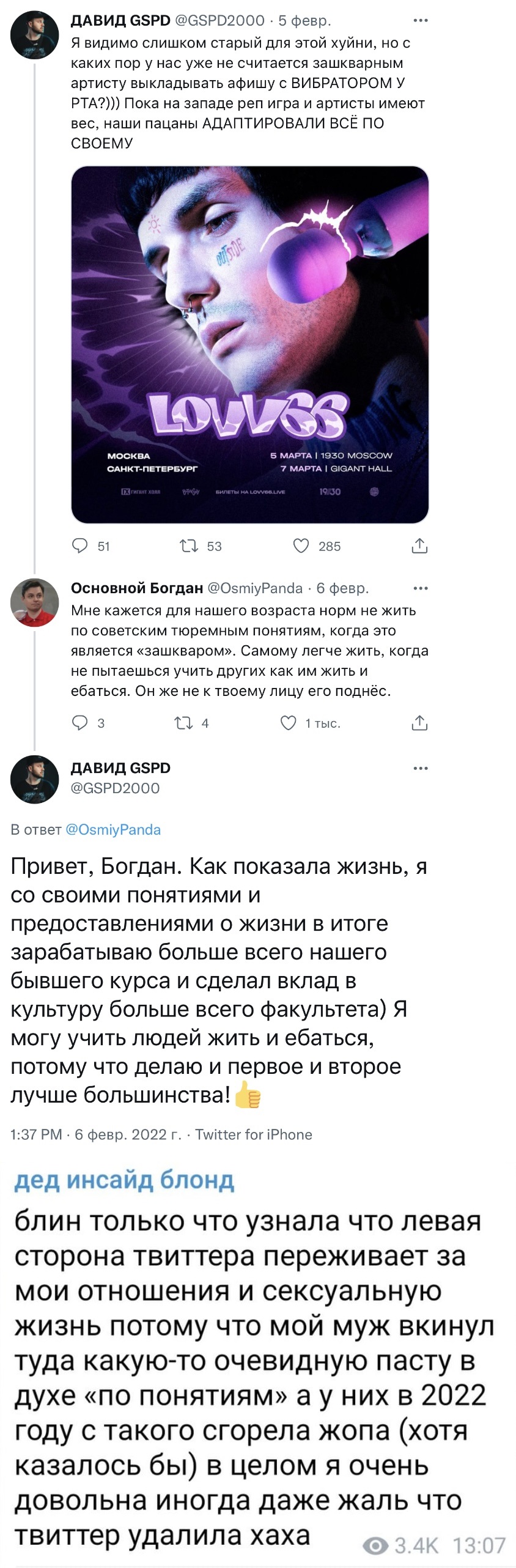Retweet Основной Богдан's reply
Image resolution: width=516 pixels, height=1568 pixels.
183,723
